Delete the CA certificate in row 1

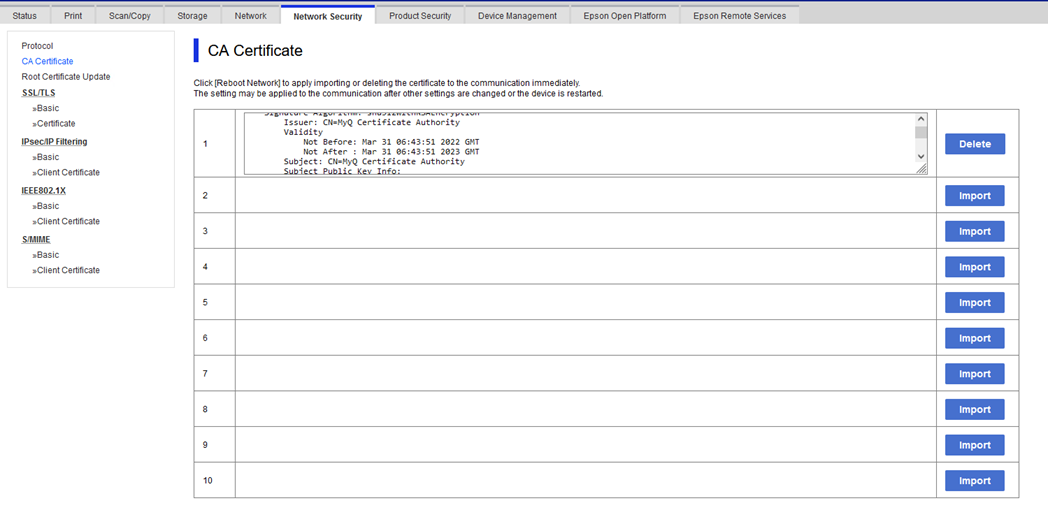(x=974, y=144)
